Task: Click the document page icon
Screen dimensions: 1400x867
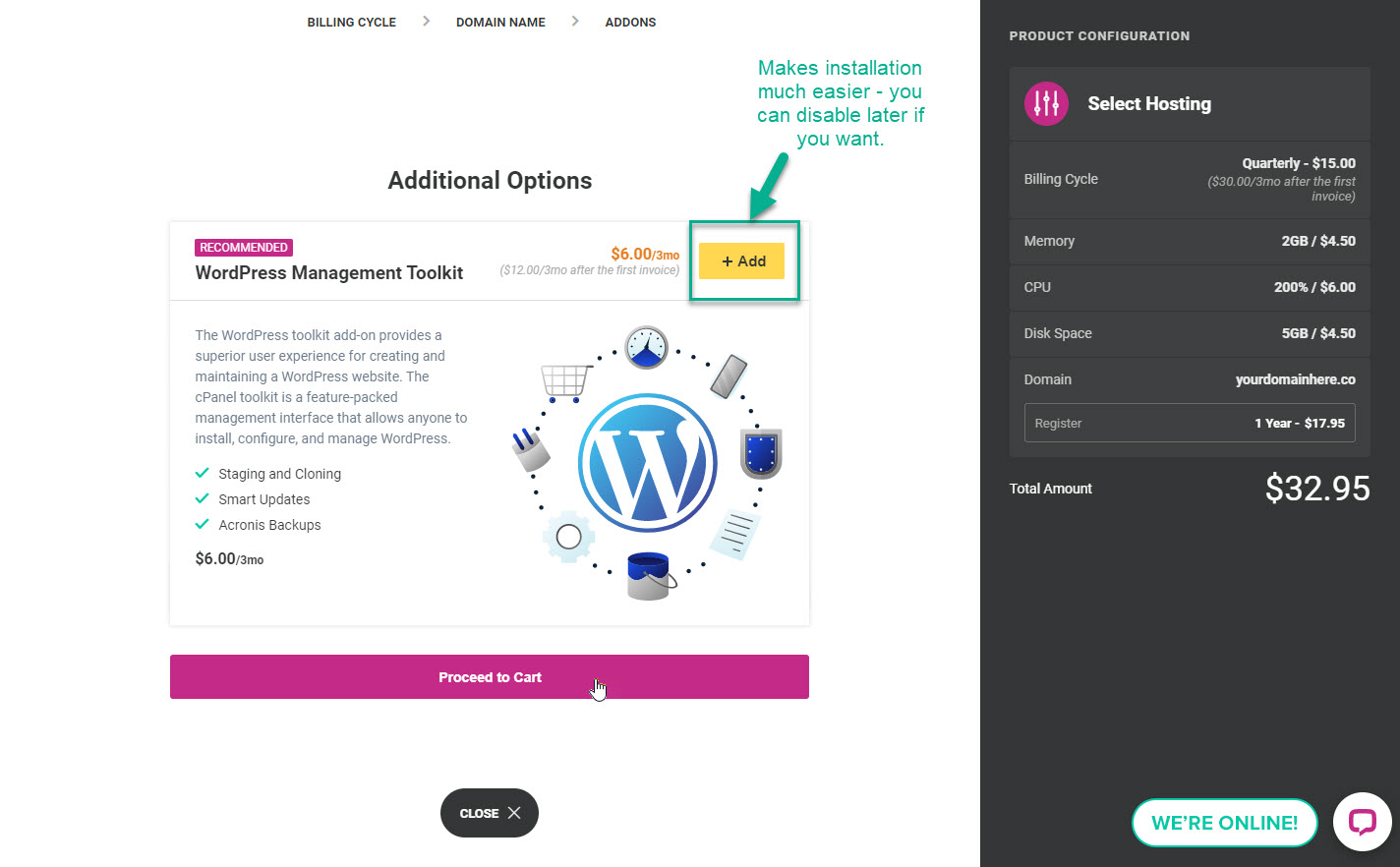Action: point(735,534)
